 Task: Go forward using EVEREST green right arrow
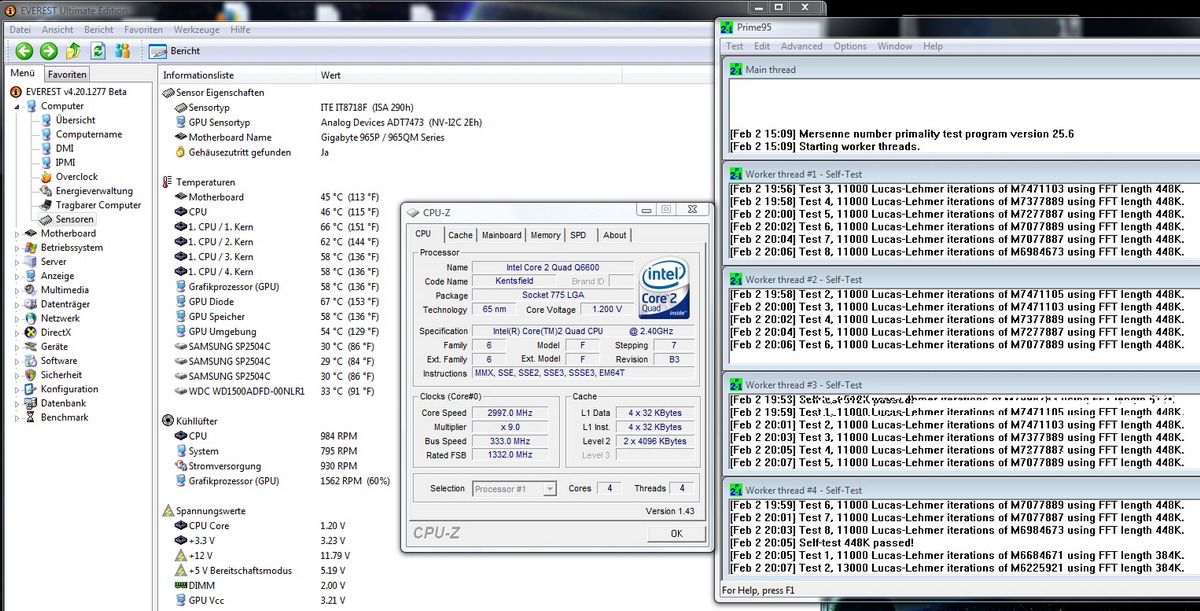pos(48,51)
